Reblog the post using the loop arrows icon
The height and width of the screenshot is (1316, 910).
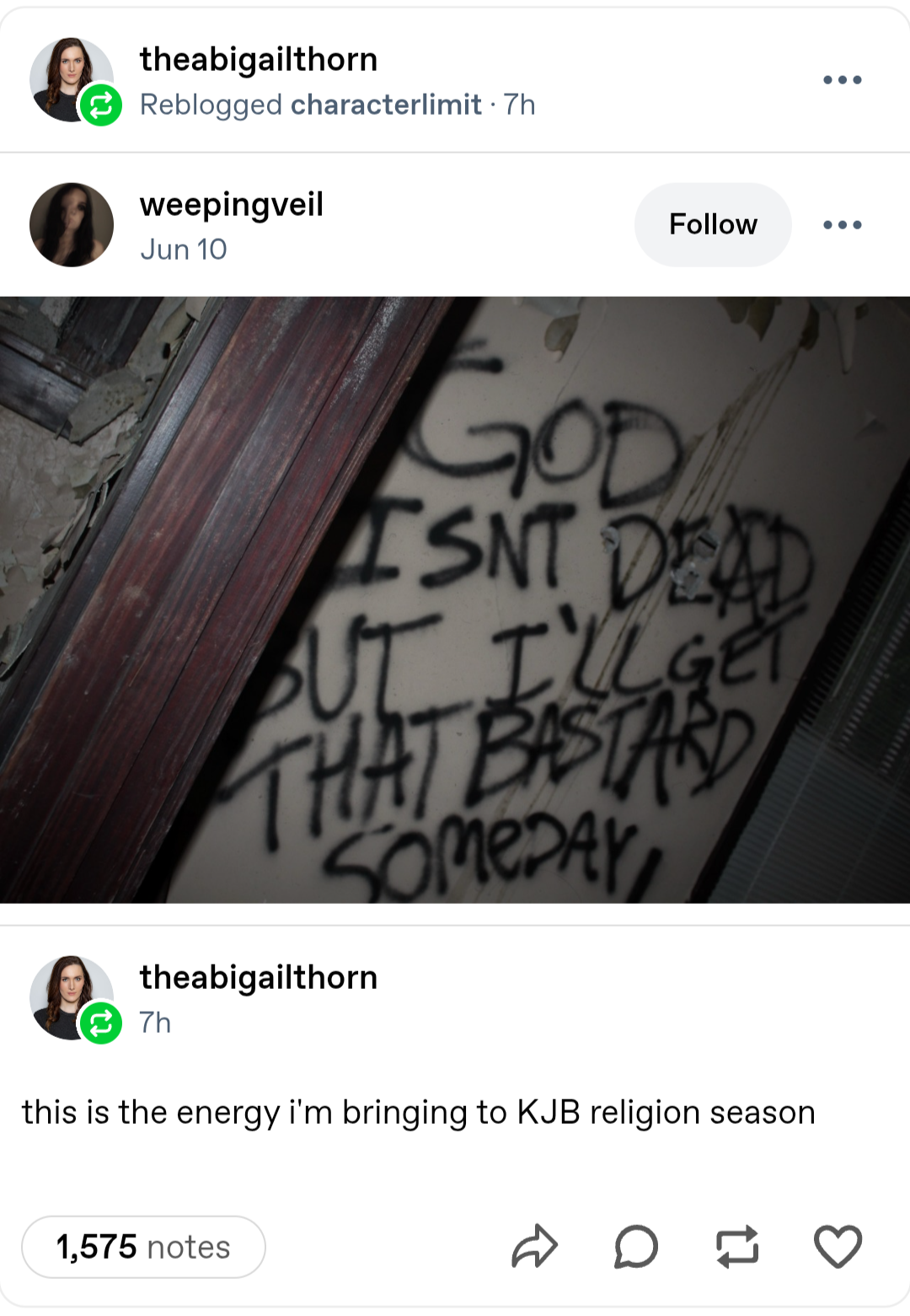737,1246
